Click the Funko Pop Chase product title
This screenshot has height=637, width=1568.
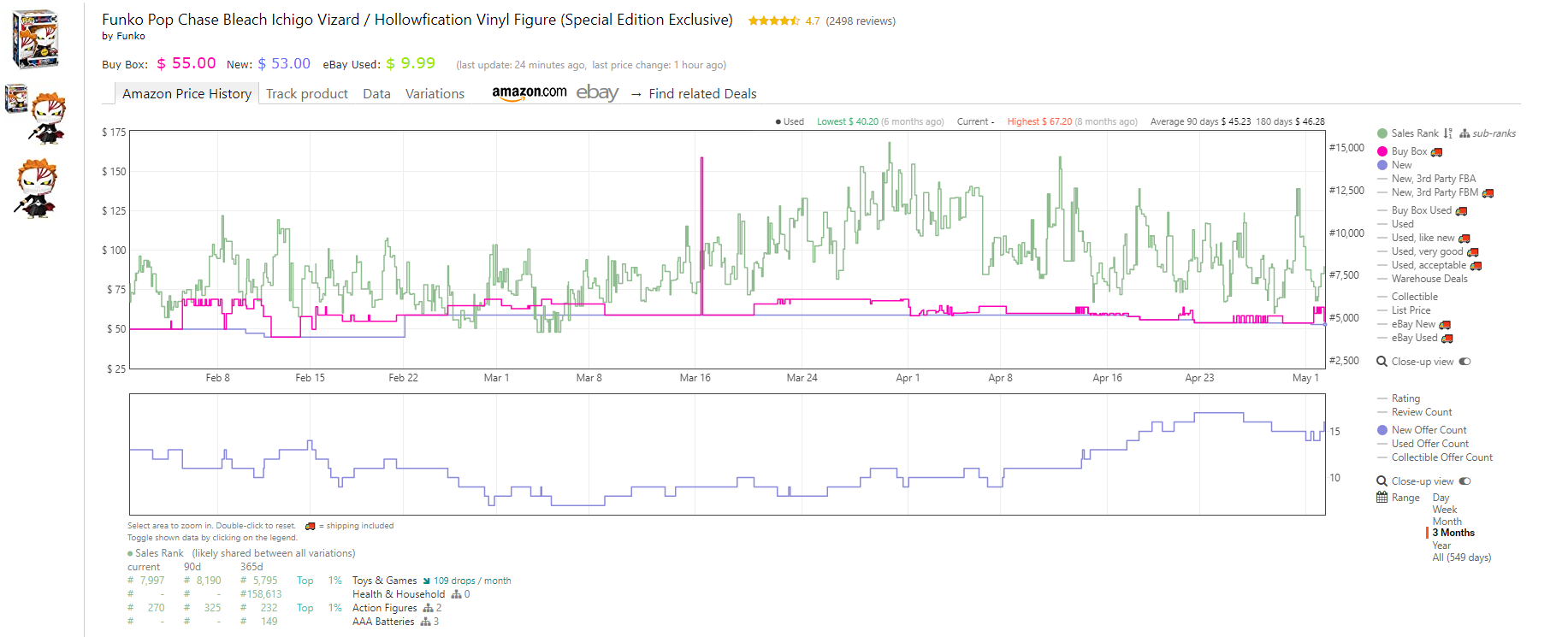point(417,20)
